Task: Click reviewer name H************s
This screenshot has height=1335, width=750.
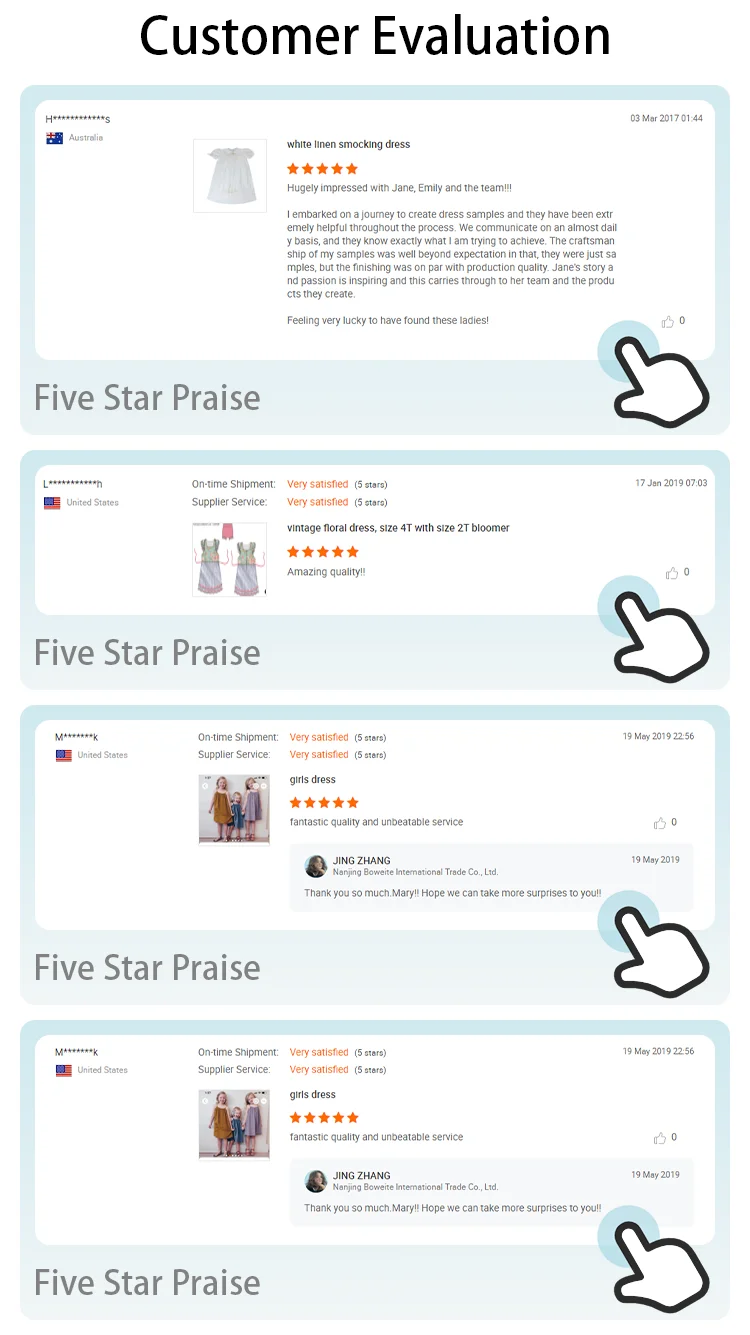Action: (78, 119)
